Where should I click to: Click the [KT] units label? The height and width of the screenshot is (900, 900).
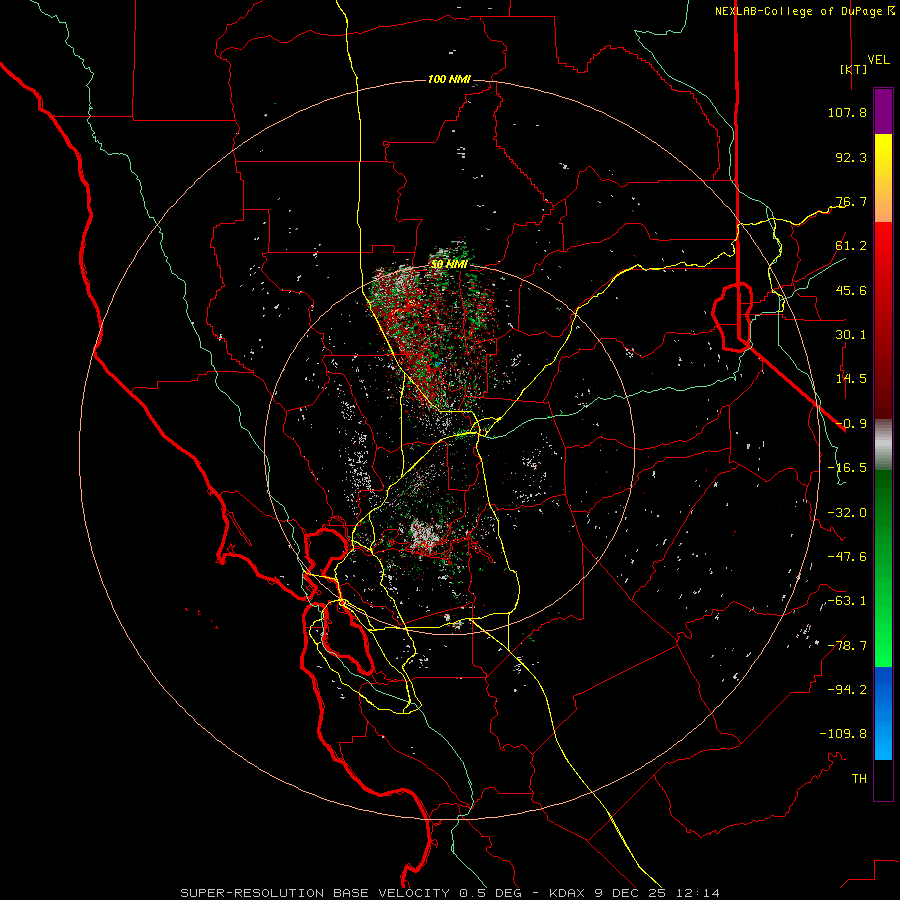tap(853, 69)
